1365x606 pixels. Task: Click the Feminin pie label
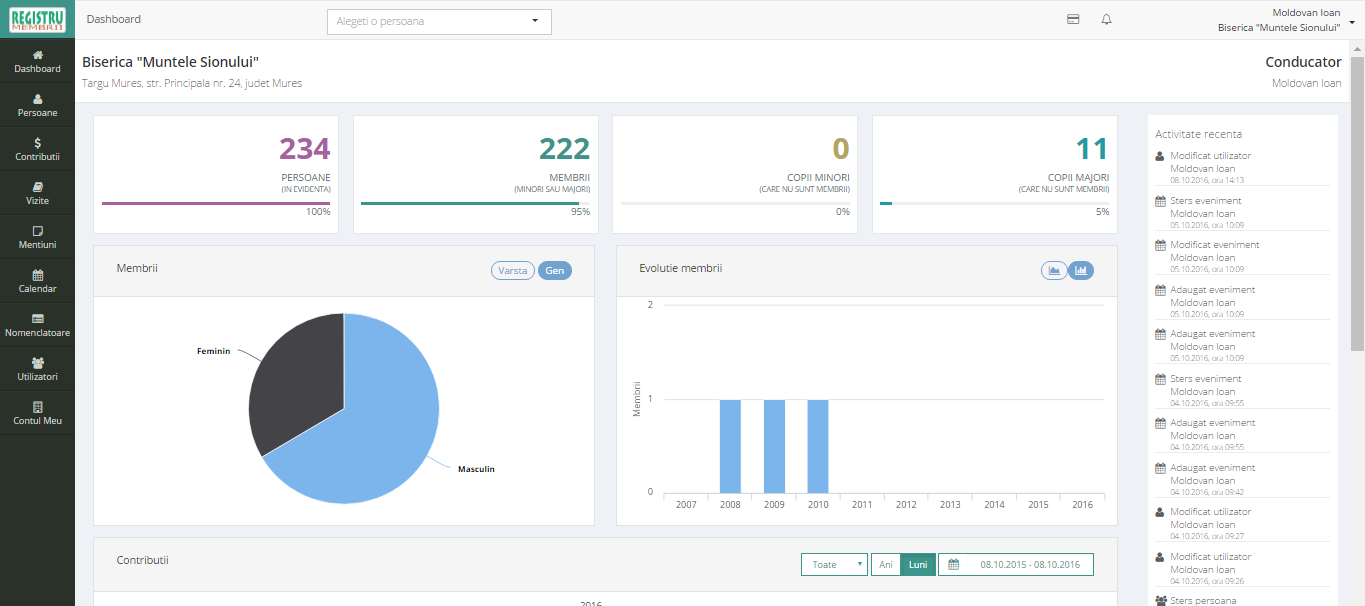click(x=214, y=351)
